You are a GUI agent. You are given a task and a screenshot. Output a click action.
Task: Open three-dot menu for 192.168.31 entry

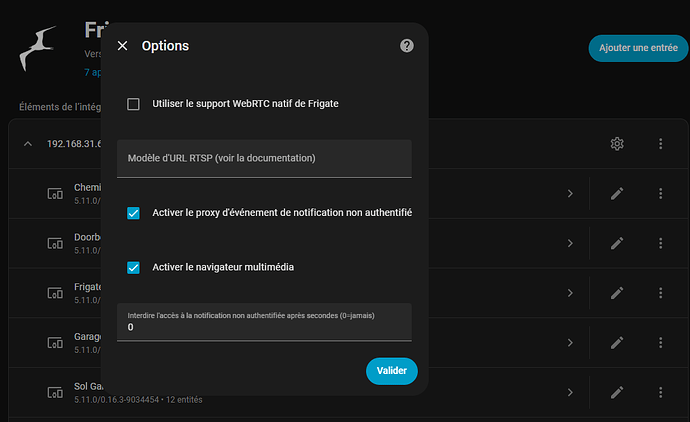[x=660, y=144]
